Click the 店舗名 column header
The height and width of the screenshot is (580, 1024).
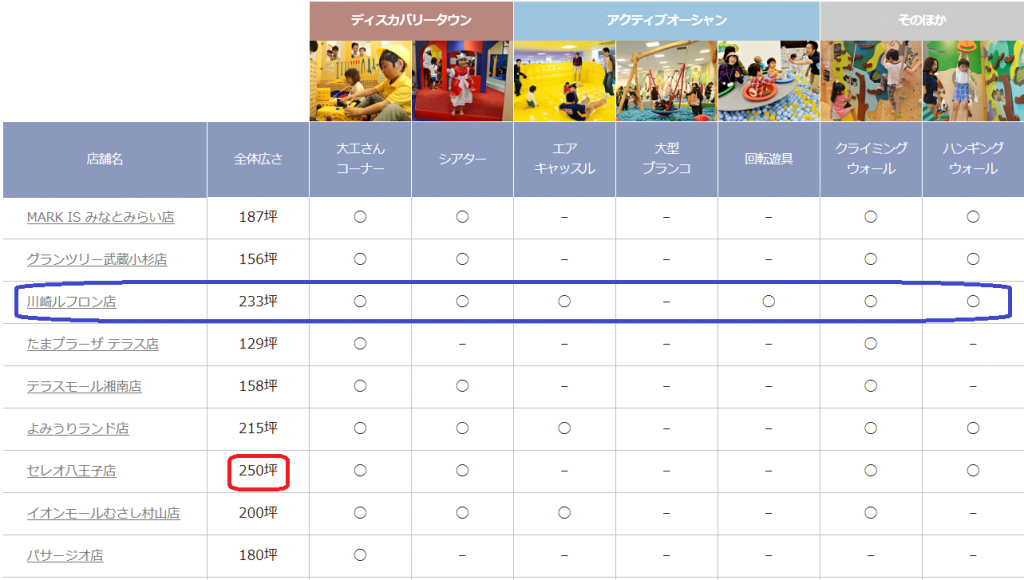click(x=104, y=159)
